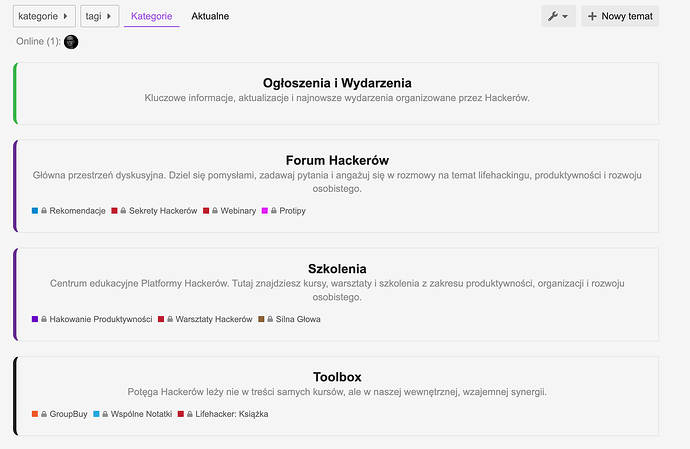Click the online user avatar

[71, 42]
